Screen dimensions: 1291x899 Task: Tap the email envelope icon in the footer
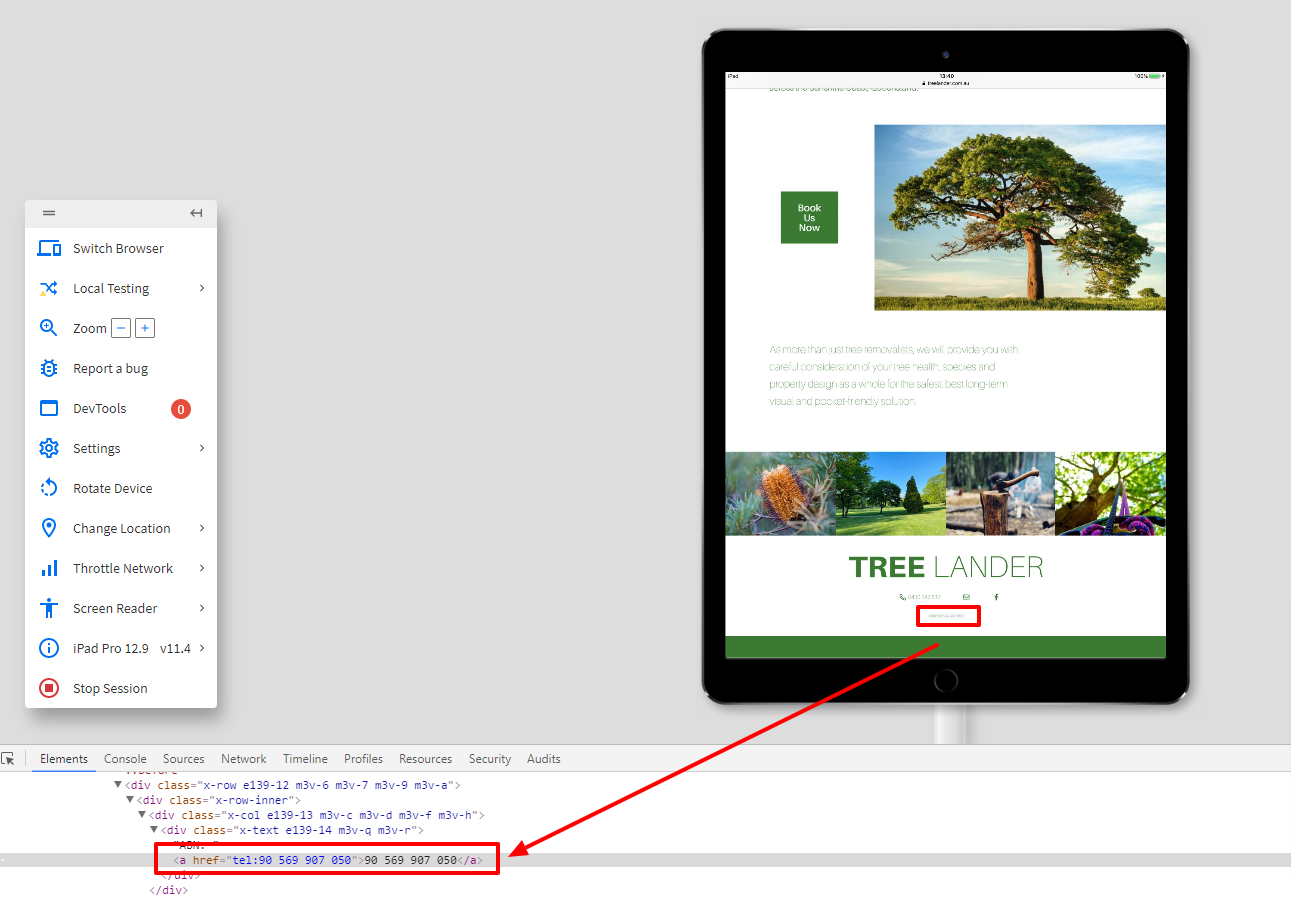pyautogui.click(x=966, y=597)
